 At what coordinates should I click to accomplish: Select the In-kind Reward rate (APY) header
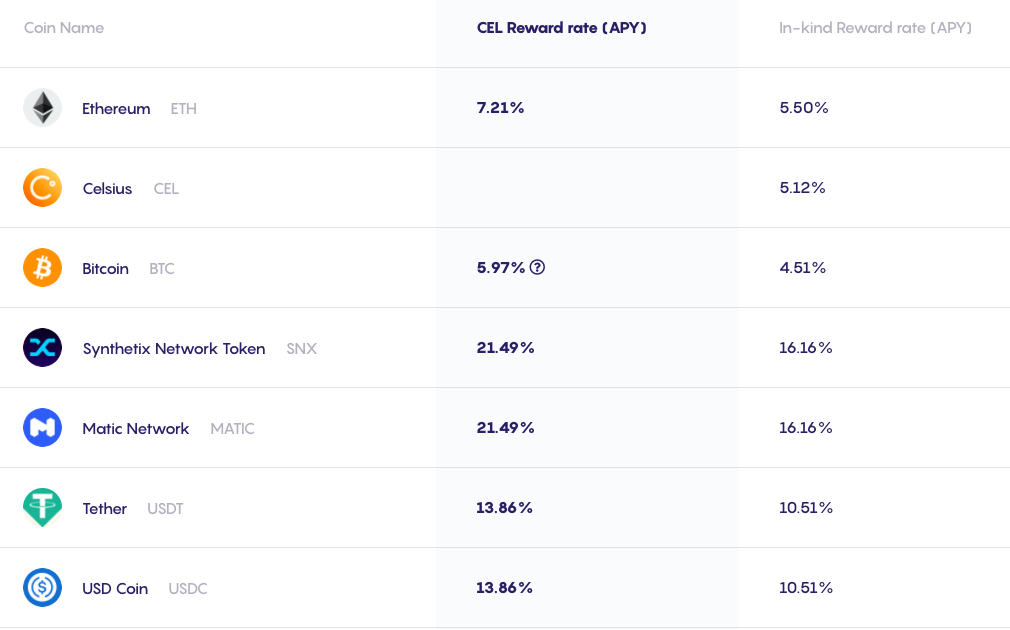[875, 28]
